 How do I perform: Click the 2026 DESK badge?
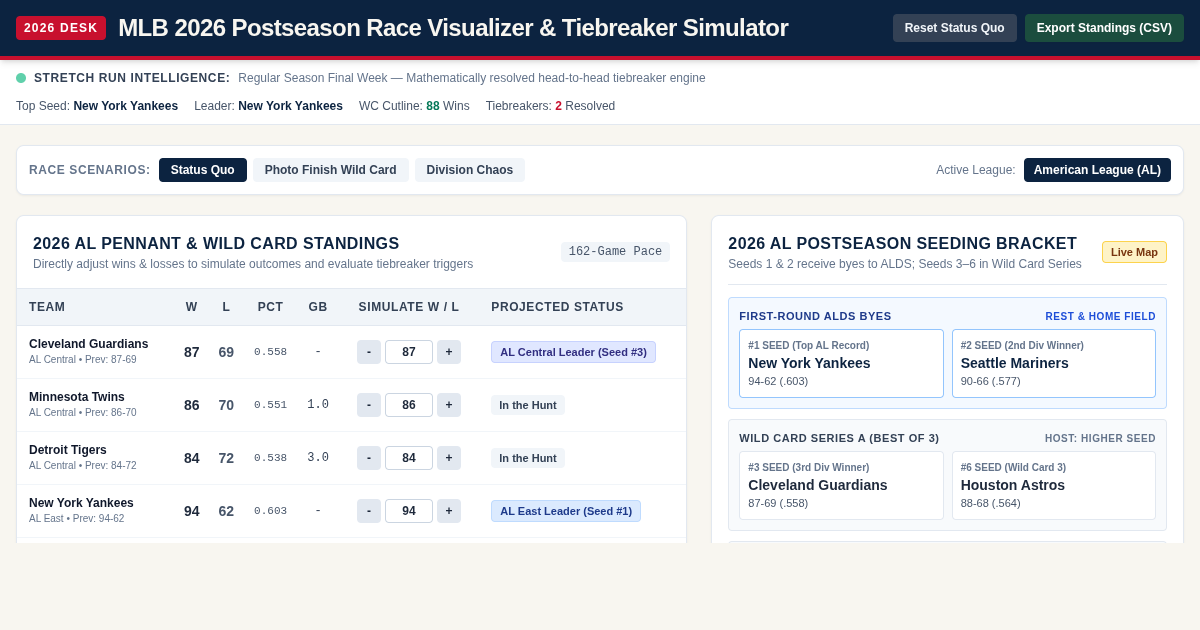point(61,28)
